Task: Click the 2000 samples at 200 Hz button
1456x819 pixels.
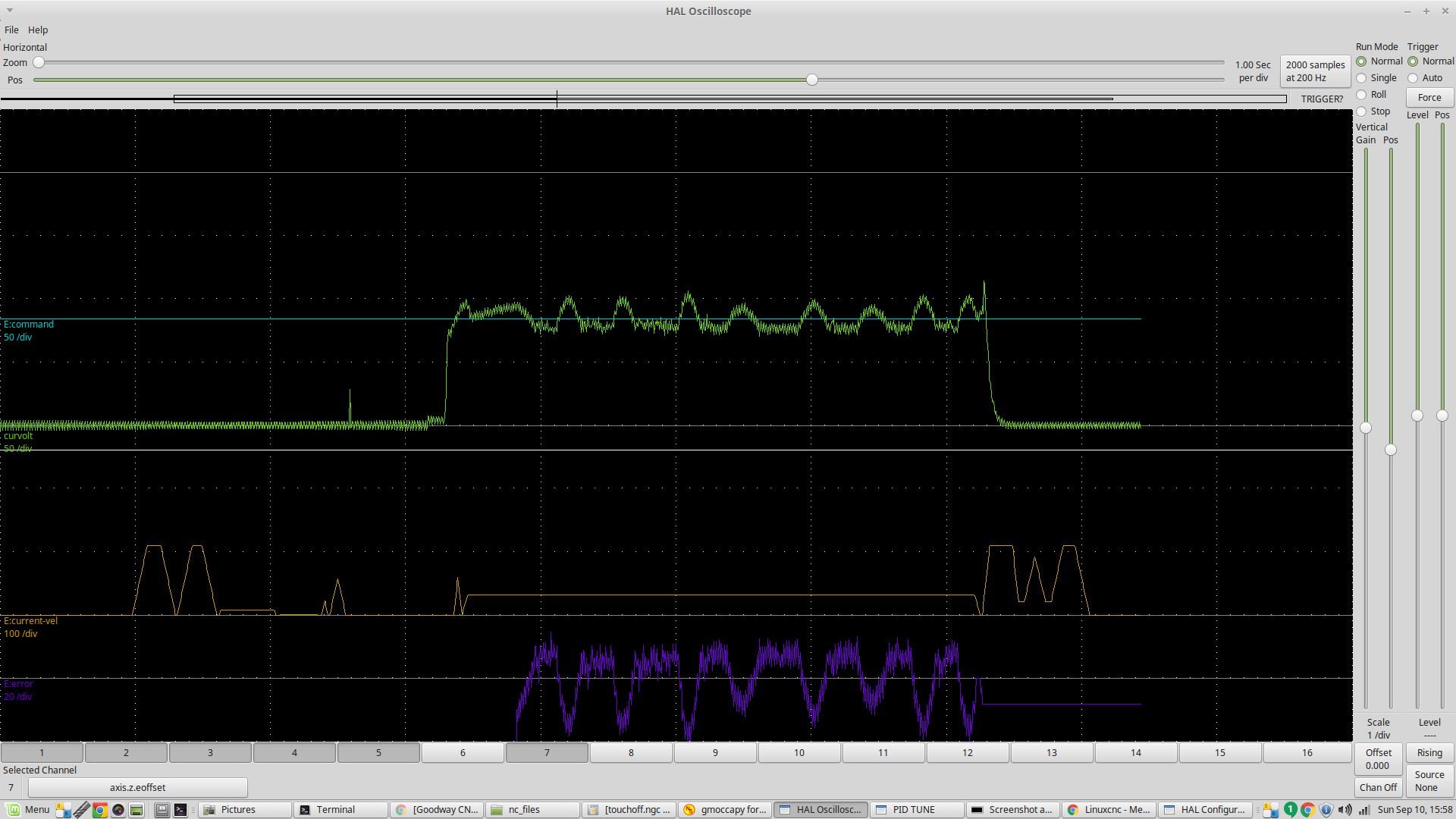Action: click(x=1315, y=71)
